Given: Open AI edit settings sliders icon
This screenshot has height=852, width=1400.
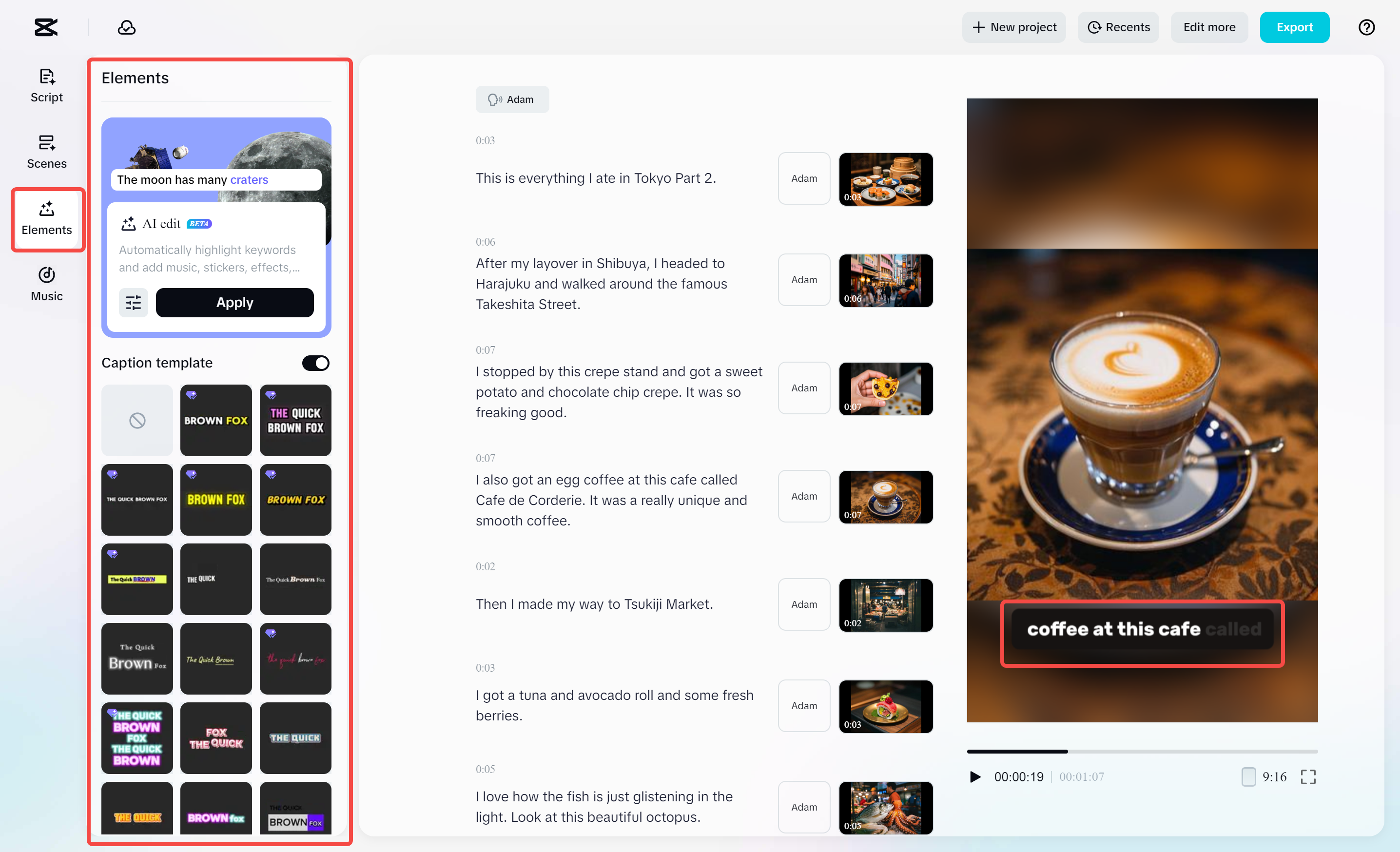Looking at the screenshot, I should (133, 303).
